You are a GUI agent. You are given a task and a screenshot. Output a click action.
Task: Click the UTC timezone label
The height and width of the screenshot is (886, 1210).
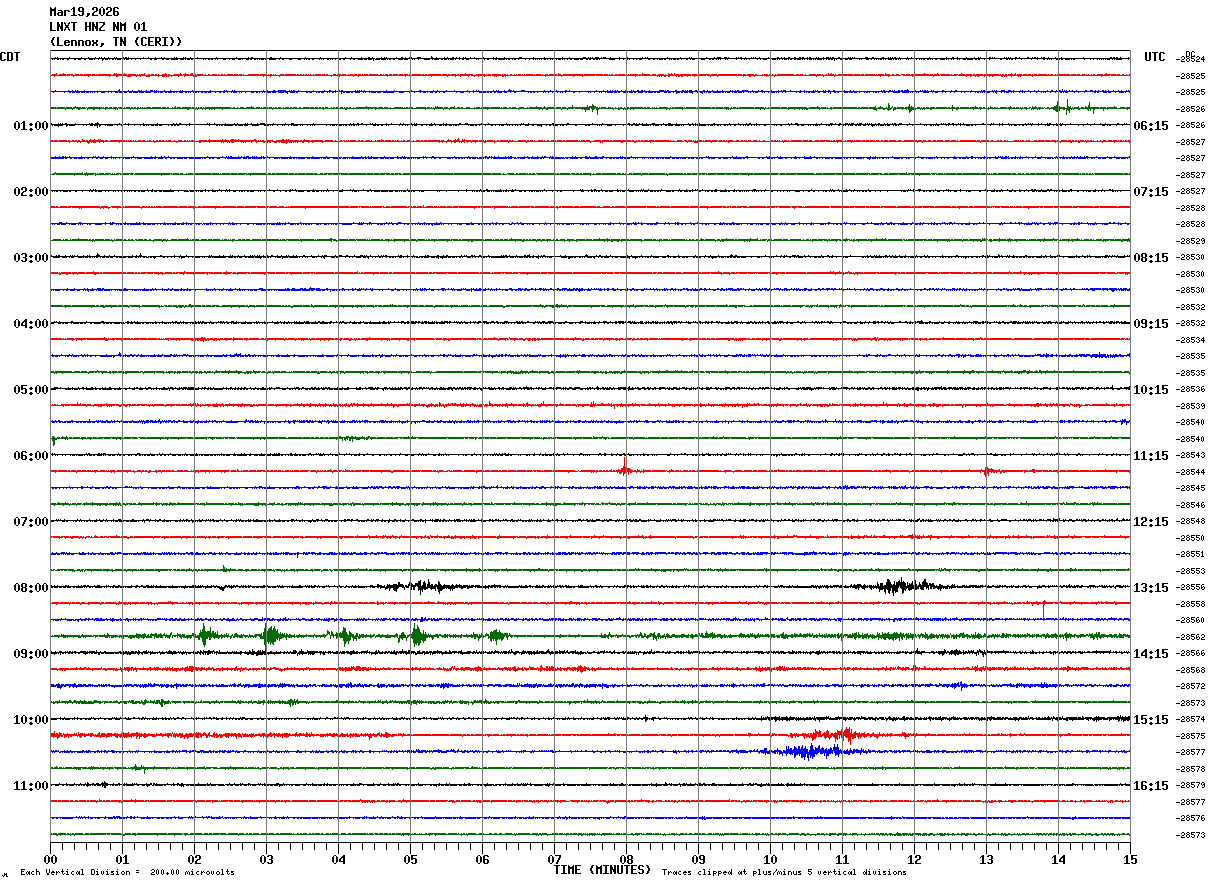click(x=1155, y=57)
